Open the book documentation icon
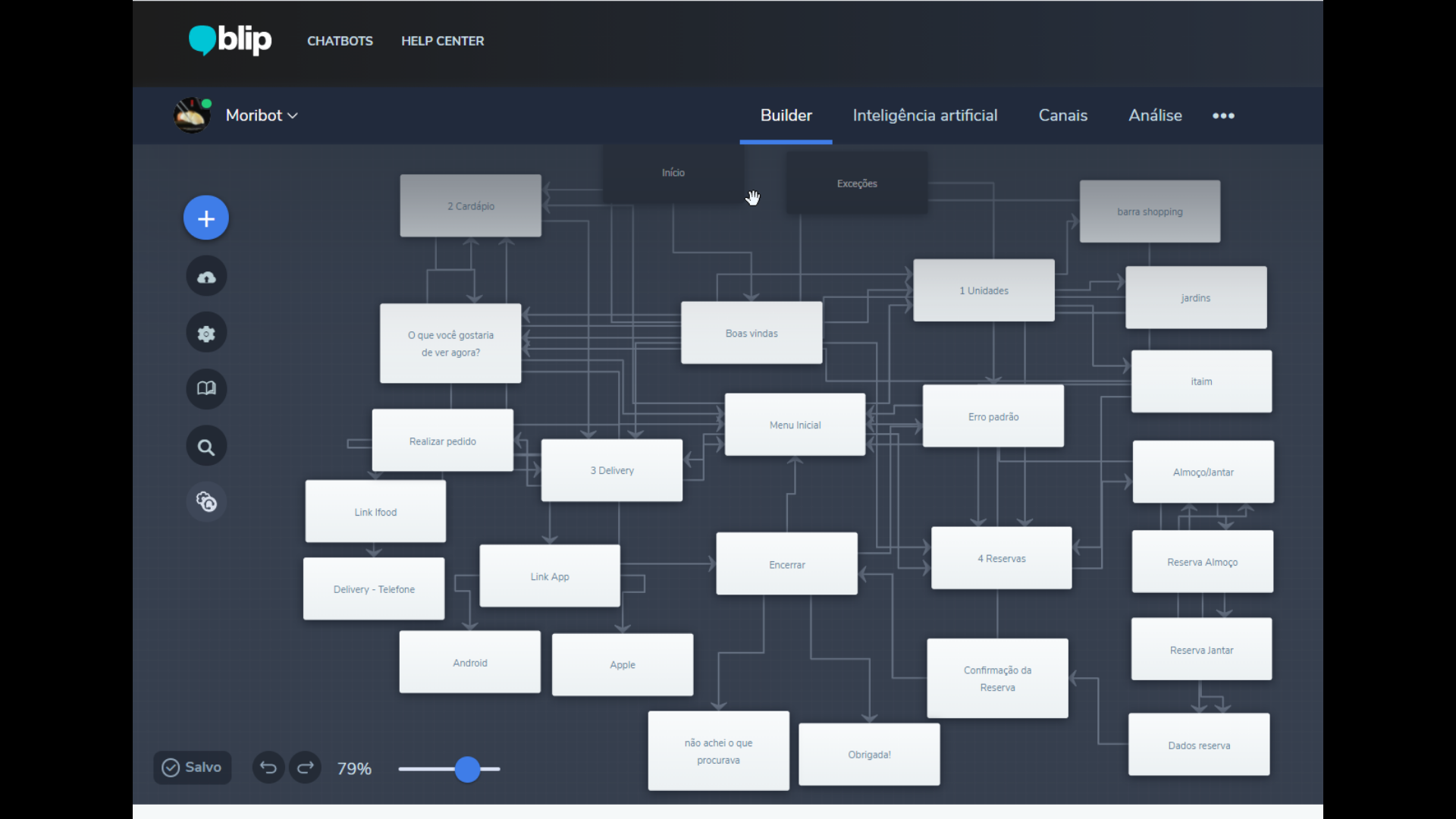Image resolution: width=1456 pixels, height=819 pixels. [x=206, y=389]
